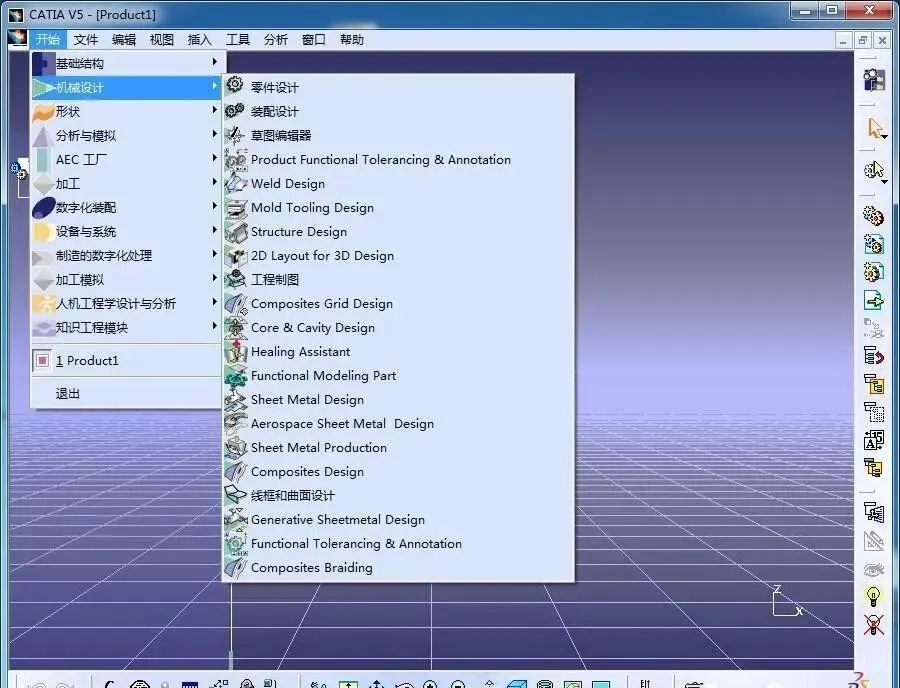Launch Weld Design workbench
The width and height of the screenshot is (900, 688).
tap(398, 184)
